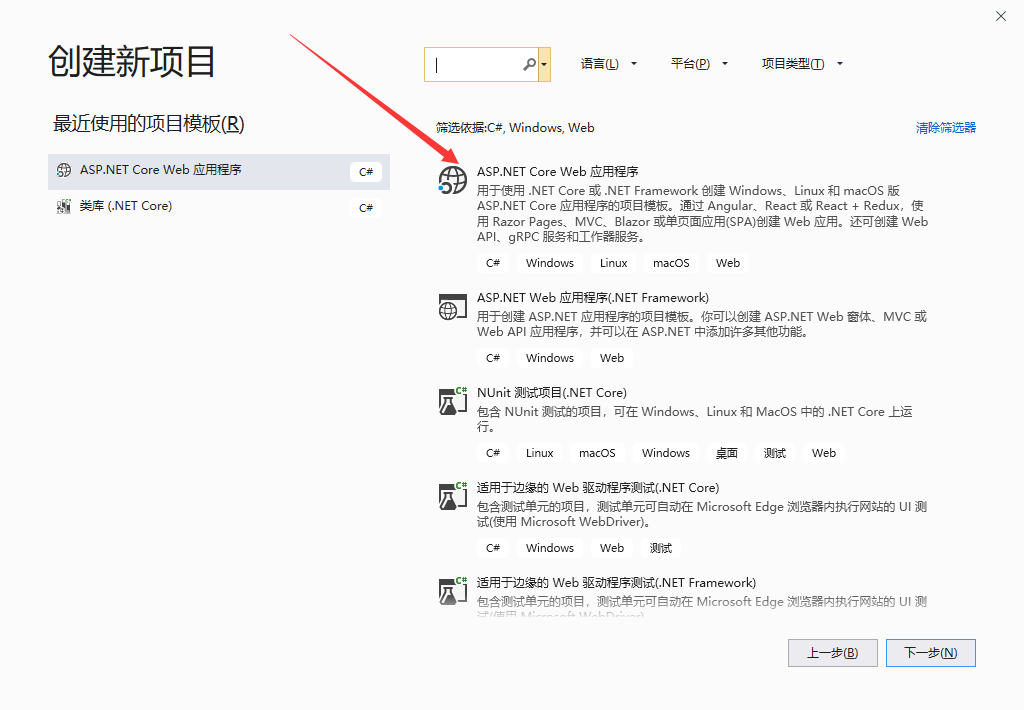Click the NUnit 测试项目(.NET Core) flask icon
The width and height of the screenshot is (1024, 710).
(453, 400)
